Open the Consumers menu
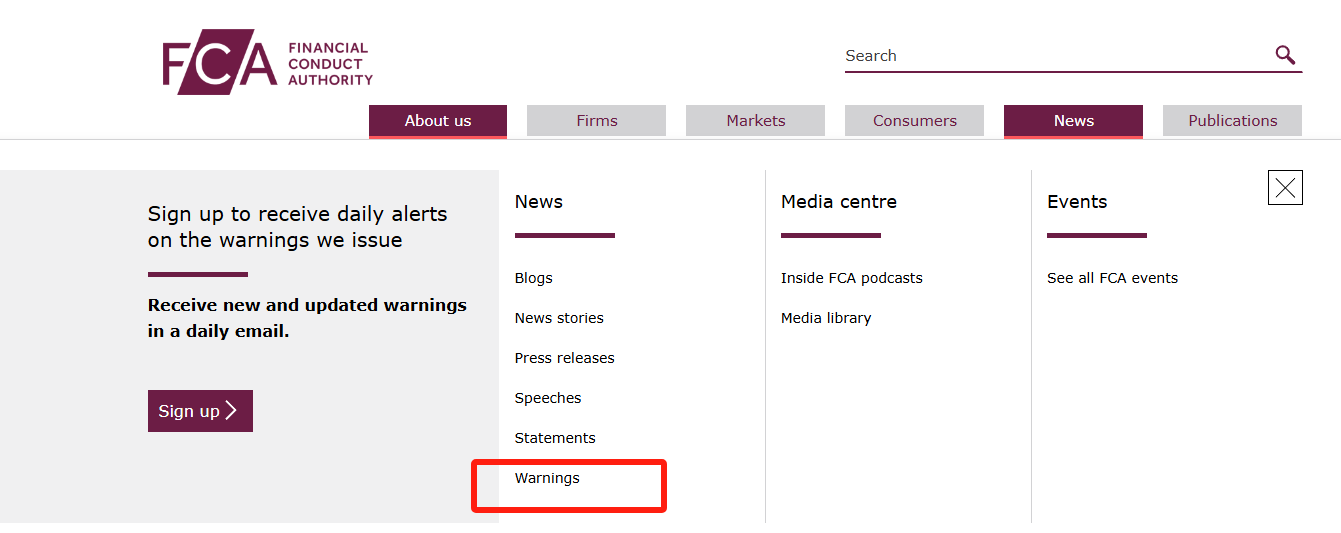1341x533 pixels. (915, 121)
